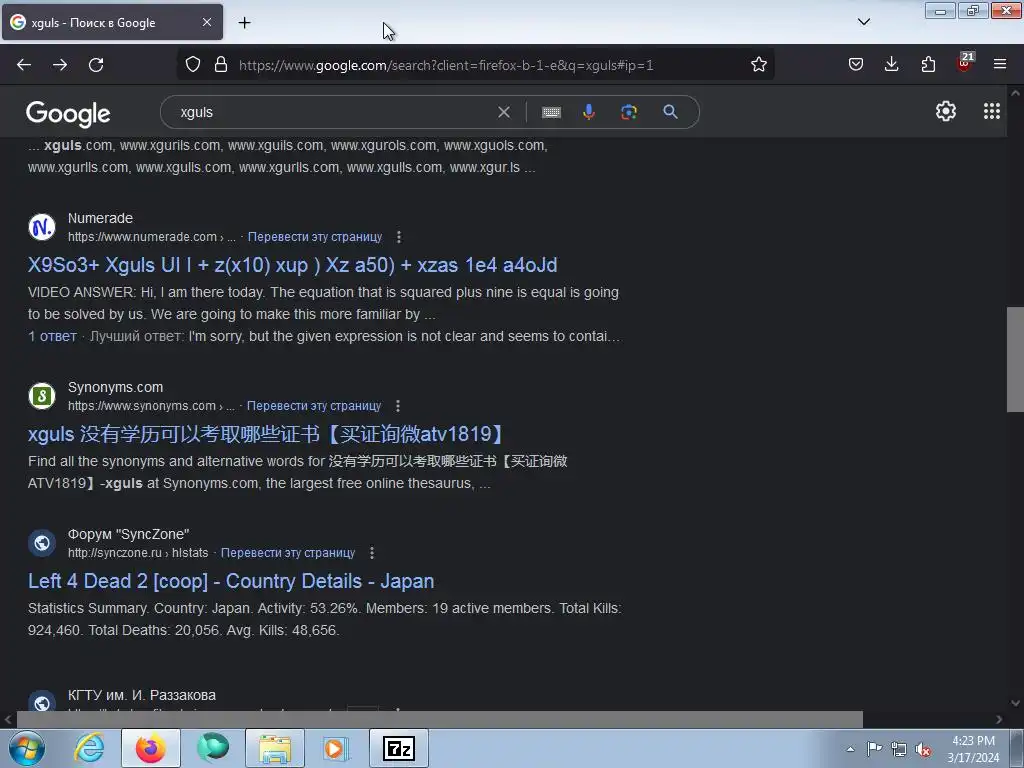Open more options for SyncZone result

pyautogui.click(x=372, y=553)
